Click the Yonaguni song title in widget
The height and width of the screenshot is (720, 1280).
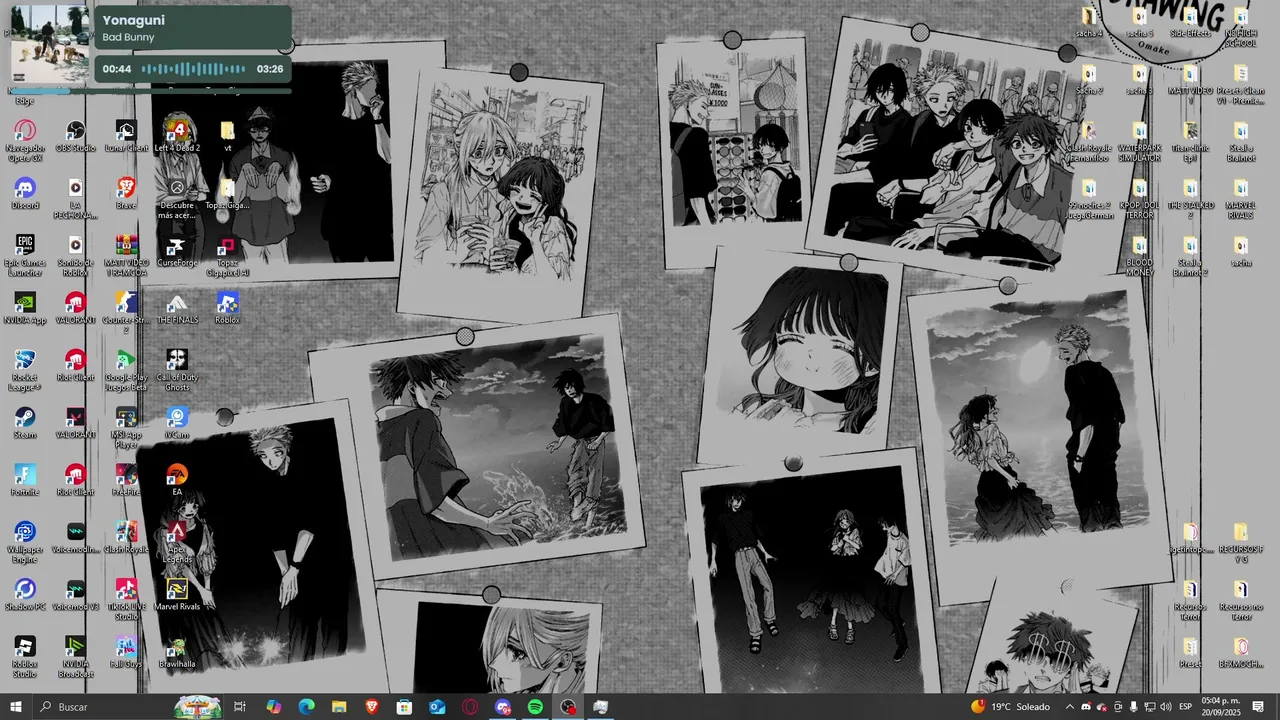[x=133, y=20]
